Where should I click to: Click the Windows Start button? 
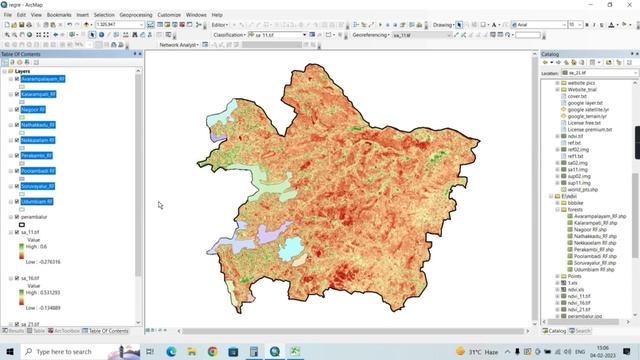(x=10, y=351)
